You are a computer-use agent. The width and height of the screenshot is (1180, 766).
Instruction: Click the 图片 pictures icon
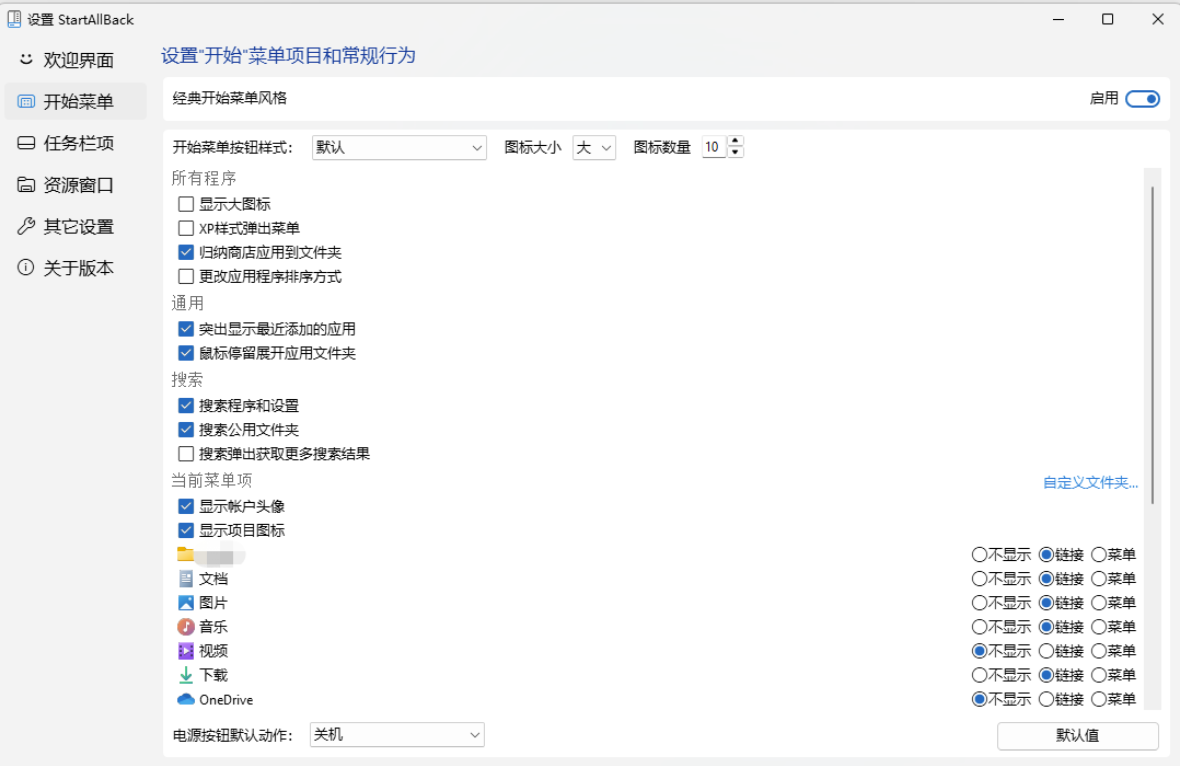[187, 602]
